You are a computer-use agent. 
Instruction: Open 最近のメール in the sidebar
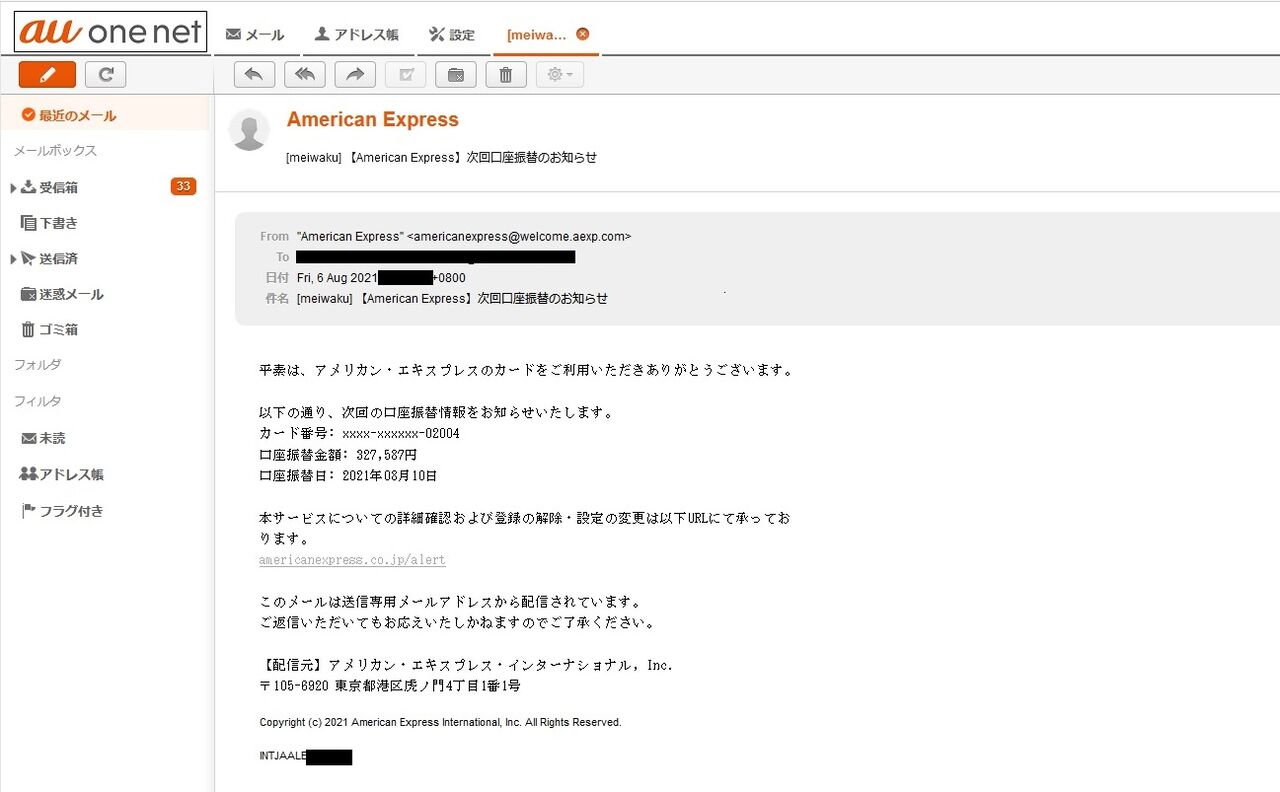[x=69, y=115]
